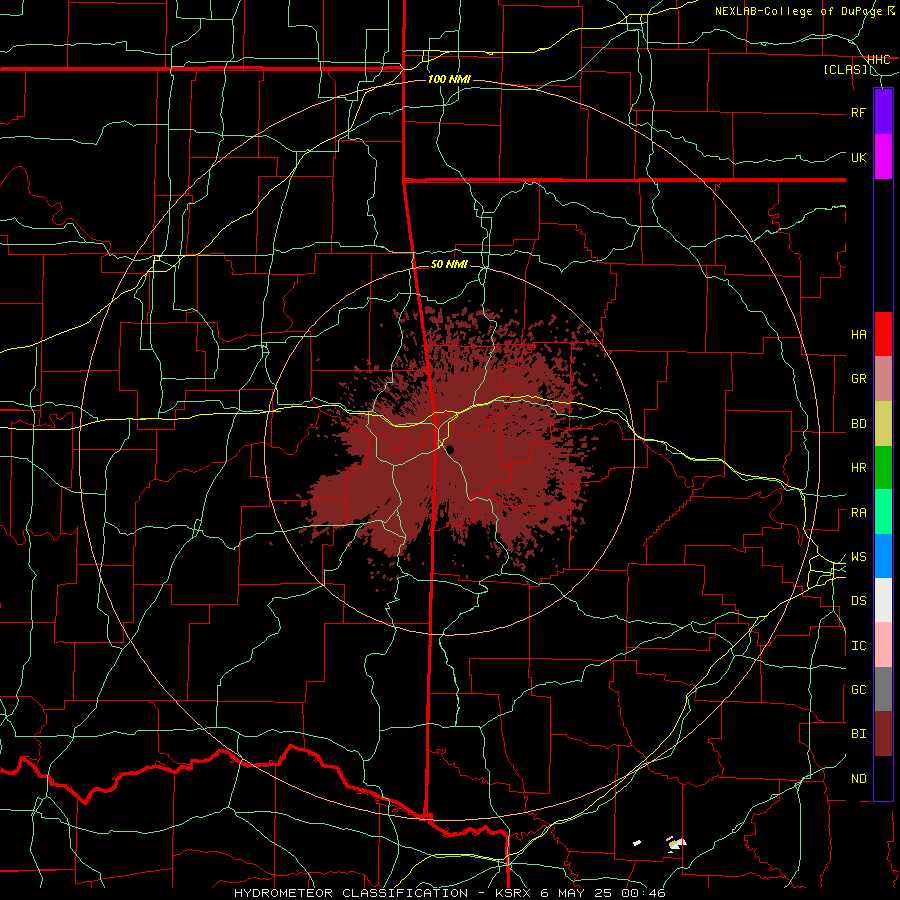Click the ND legend label

858,779
